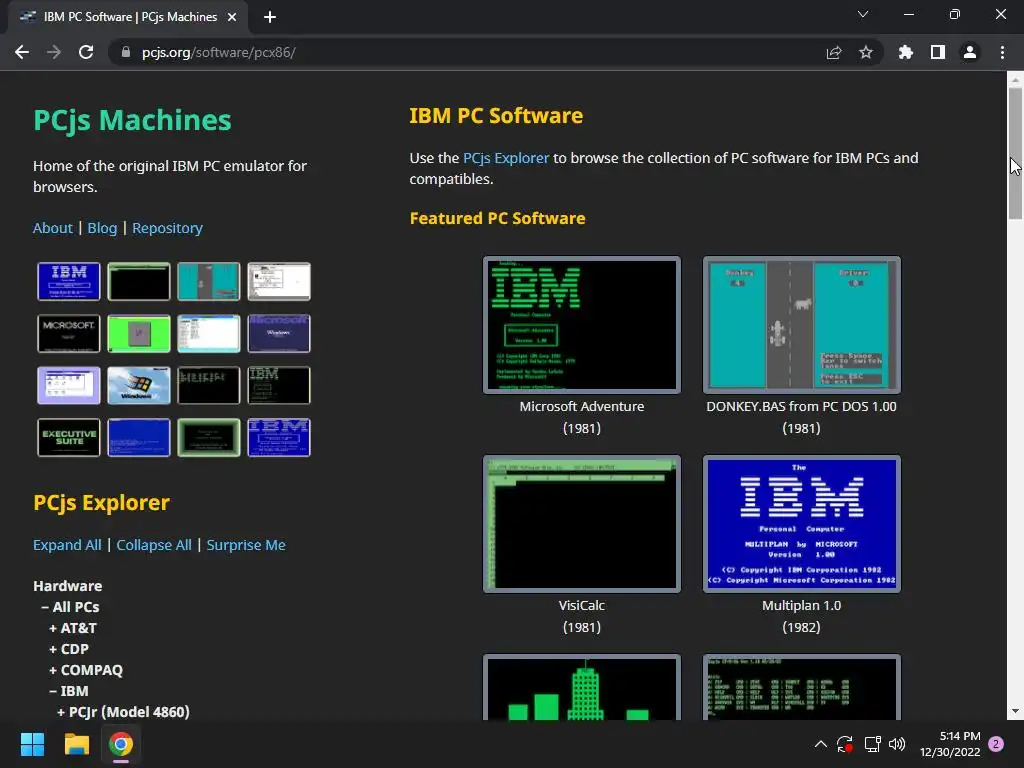1024x768 pixels.
Task: Open the Repository link
Action: [x=167, y=228]
